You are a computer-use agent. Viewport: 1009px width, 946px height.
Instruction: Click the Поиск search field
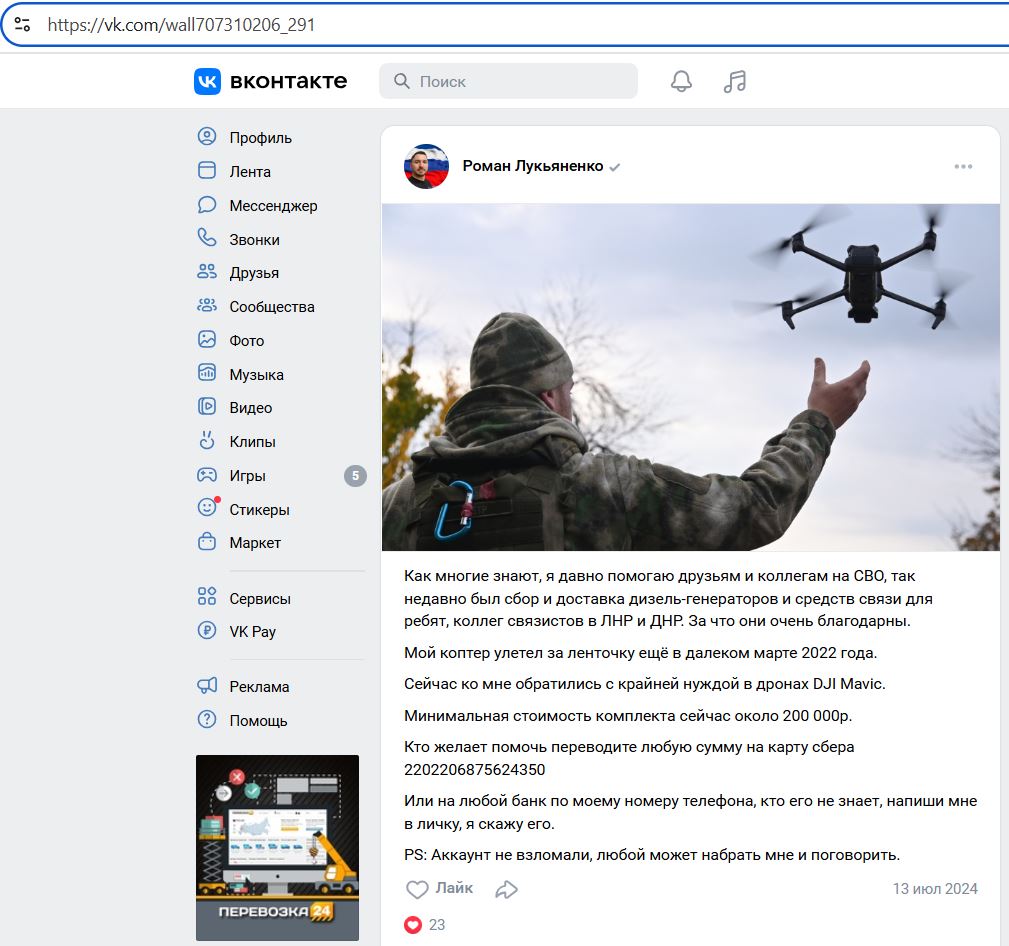508,81
